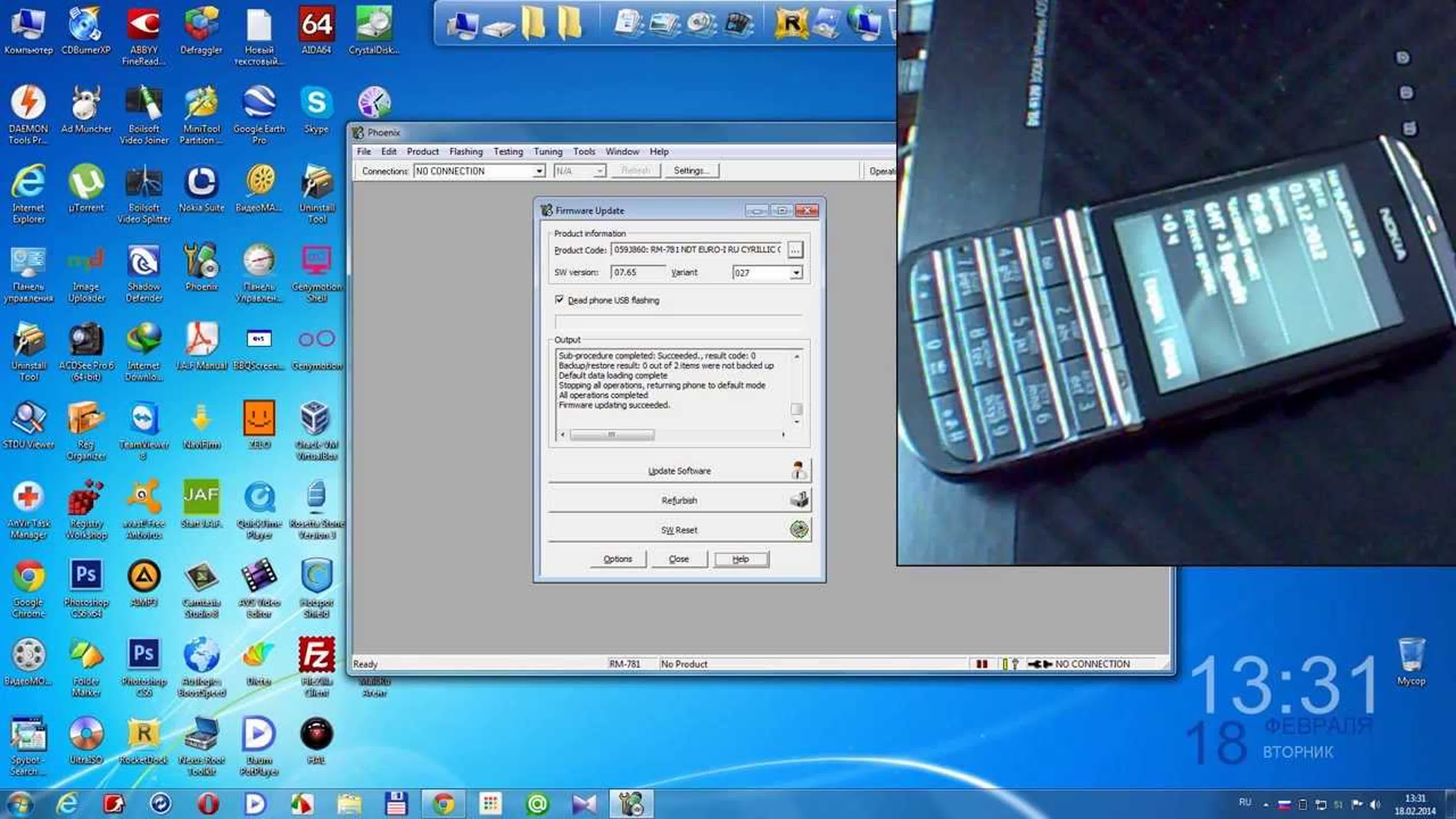Screen dimensions: 1456x819
Task: Click the Phoenix desktop icon
Action: pyautogui.click(x=201, y=268)
